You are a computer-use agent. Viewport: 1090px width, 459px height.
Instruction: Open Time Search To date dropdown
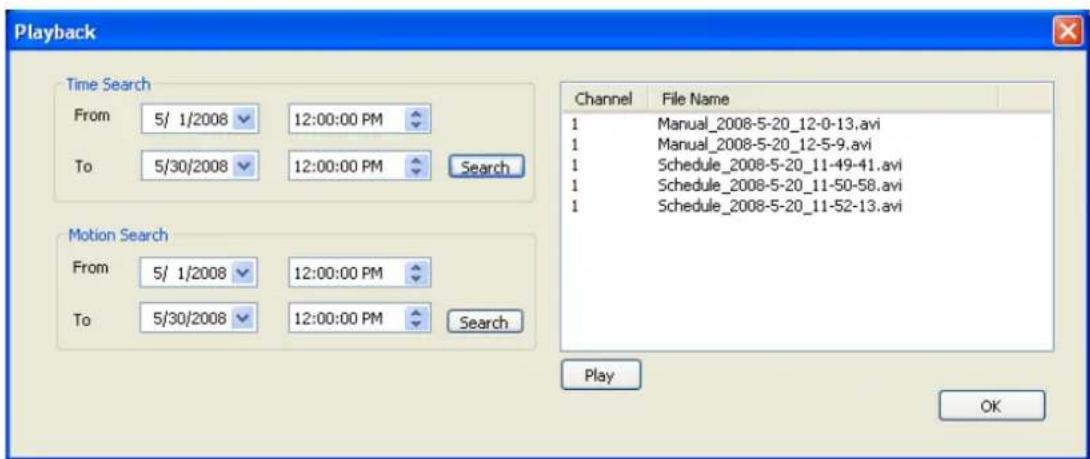[243, 166]
